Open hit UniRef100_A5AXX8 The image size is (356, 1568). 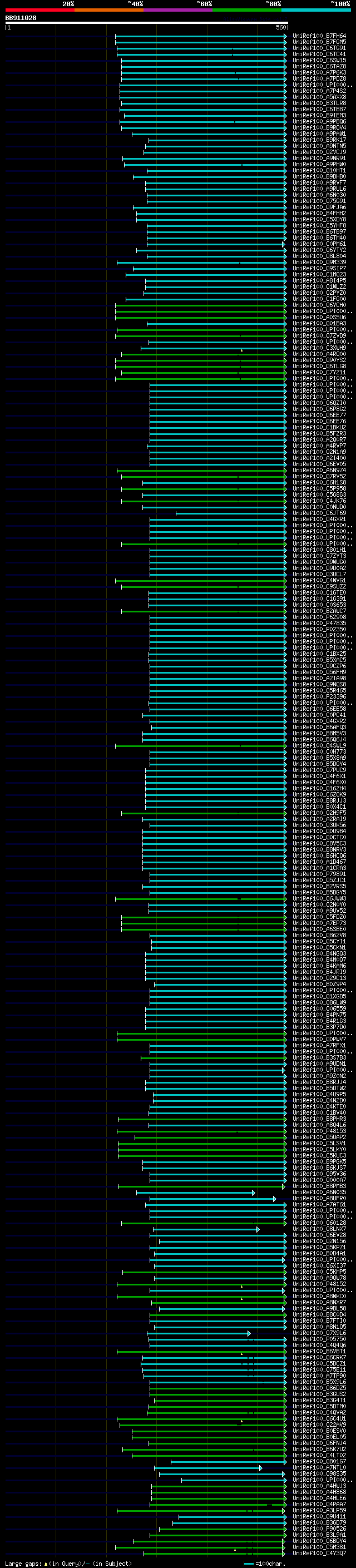pos(319,97)
